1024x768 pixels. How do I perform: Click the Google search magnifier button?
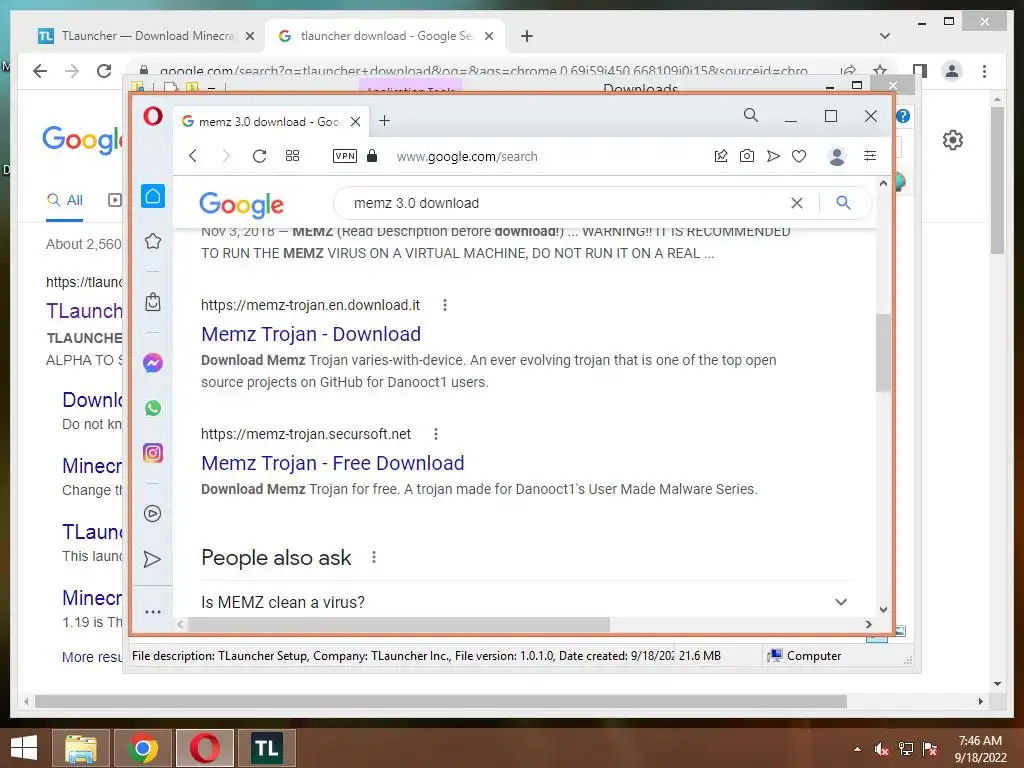pyautogui.click(x=843, y=203)
